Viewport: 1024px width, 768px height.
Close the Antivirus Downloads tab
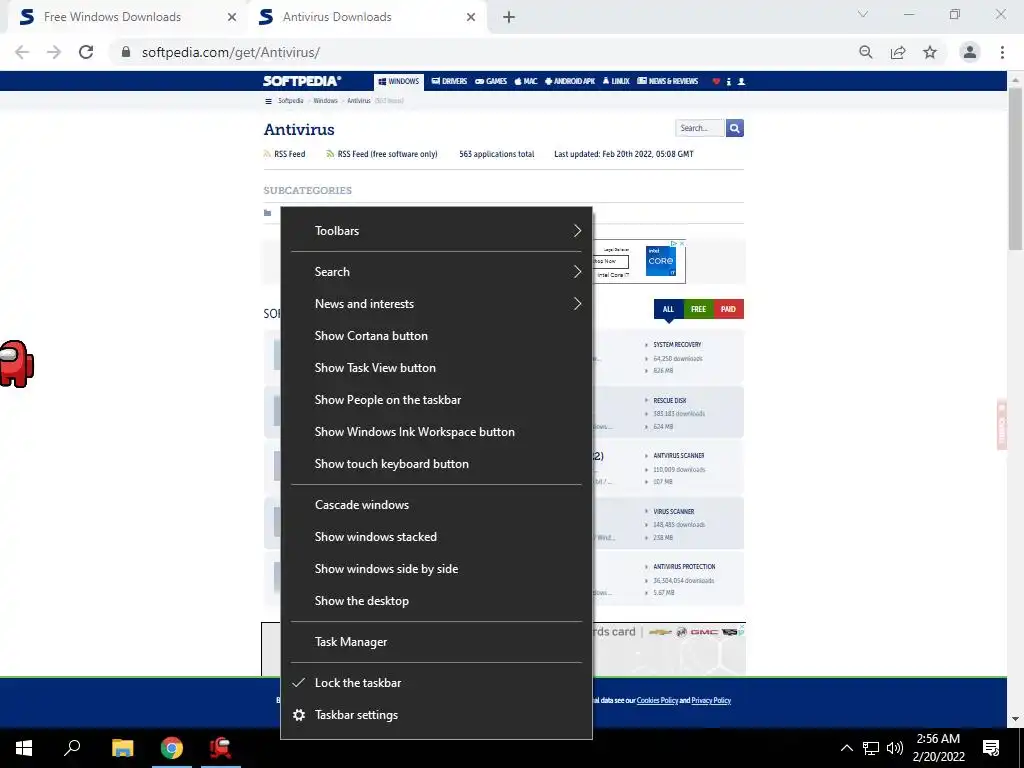click(x=471, y=17)
